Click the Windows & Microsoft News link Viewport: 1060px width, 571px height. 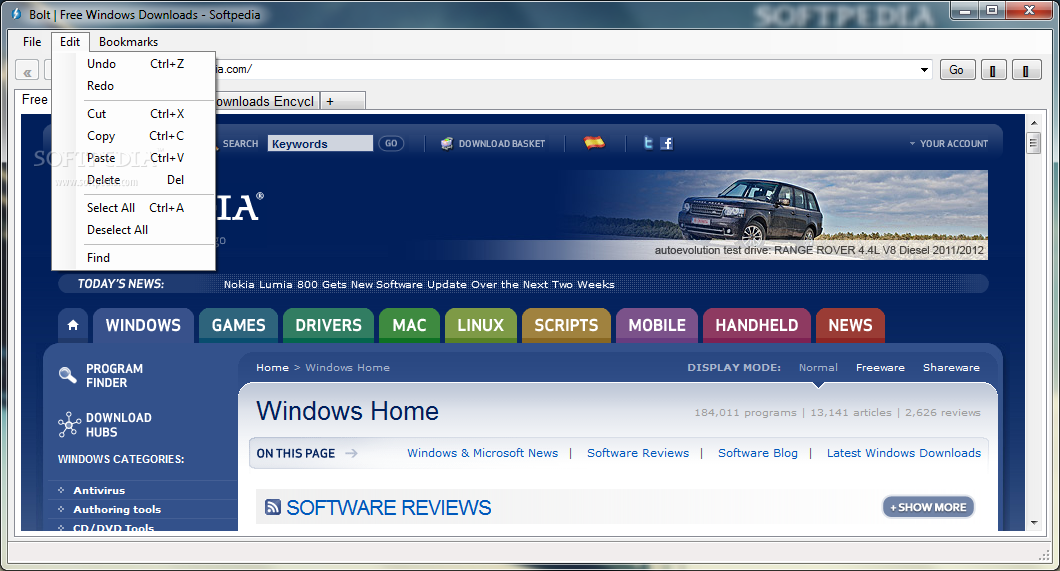(483, 453)
